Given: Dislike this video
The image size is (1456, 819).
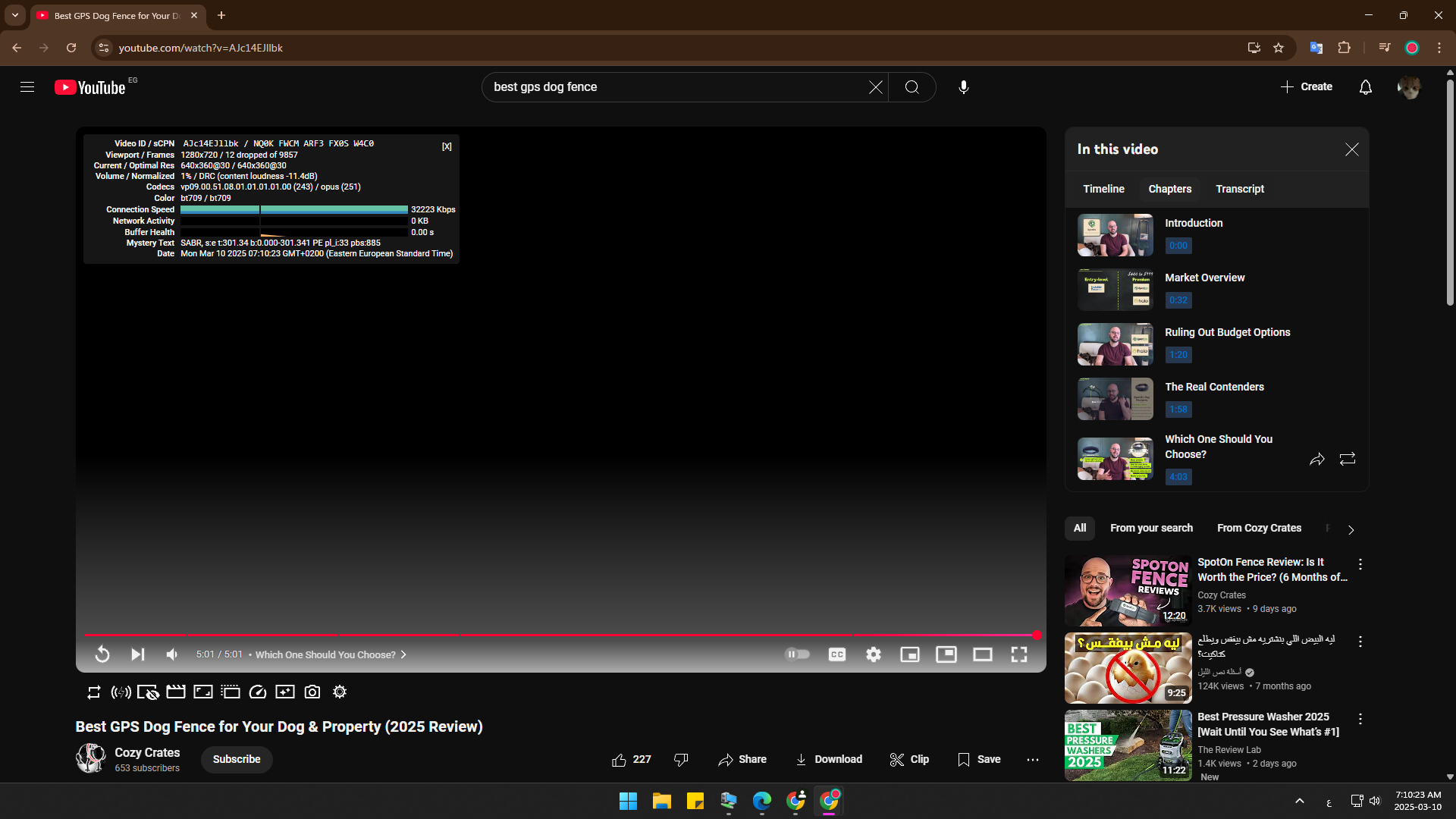Looking at the screenshot, I should (681, 759).
